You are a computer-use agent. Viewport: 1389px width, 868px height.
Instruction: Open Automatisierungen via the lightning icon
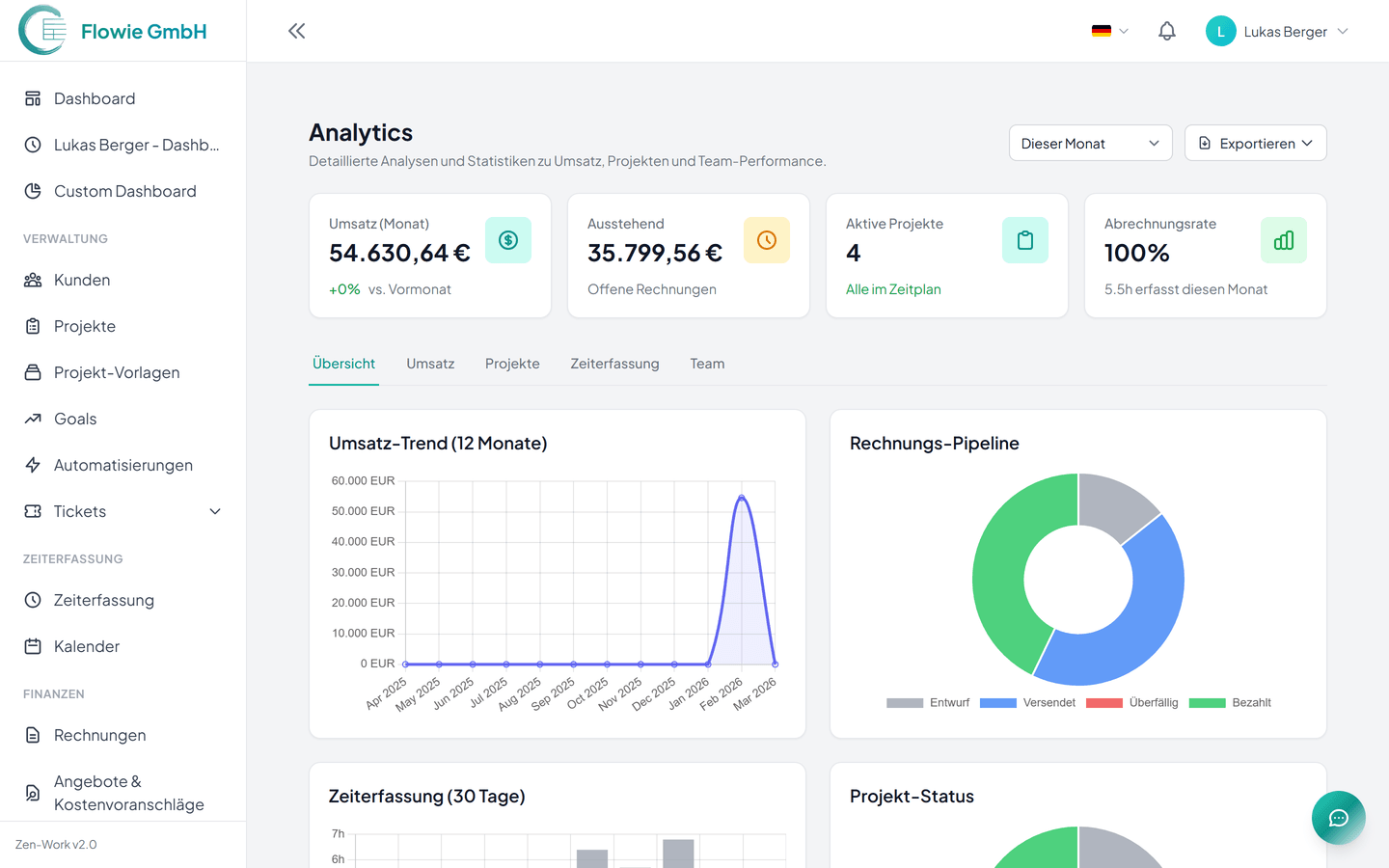pyautogui.click(x=33, y=465)
